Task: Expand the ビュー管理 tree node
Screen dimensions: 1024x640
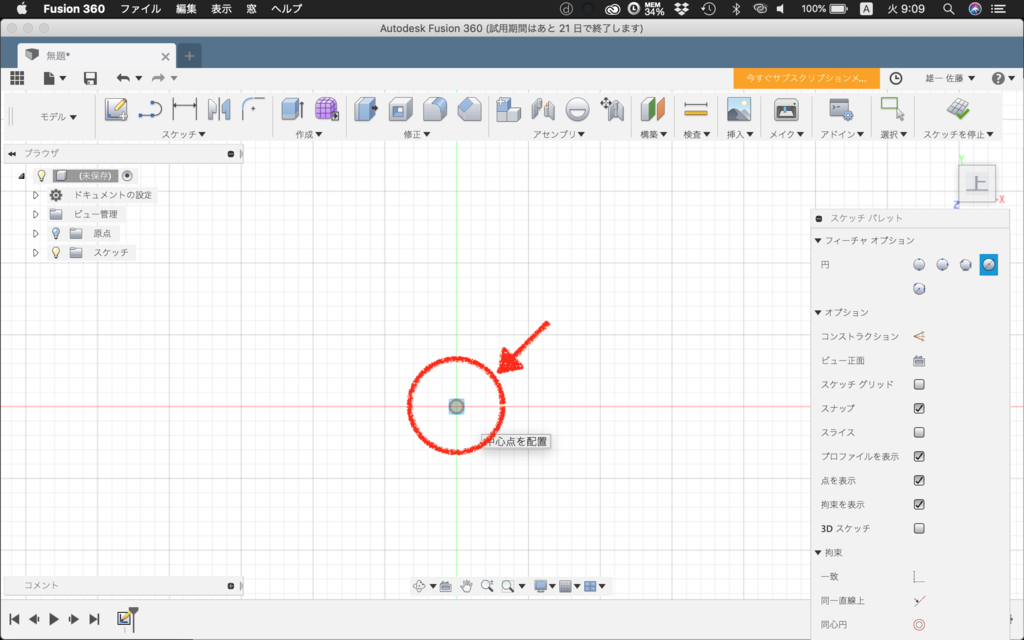Action: (x=36, y=214)
